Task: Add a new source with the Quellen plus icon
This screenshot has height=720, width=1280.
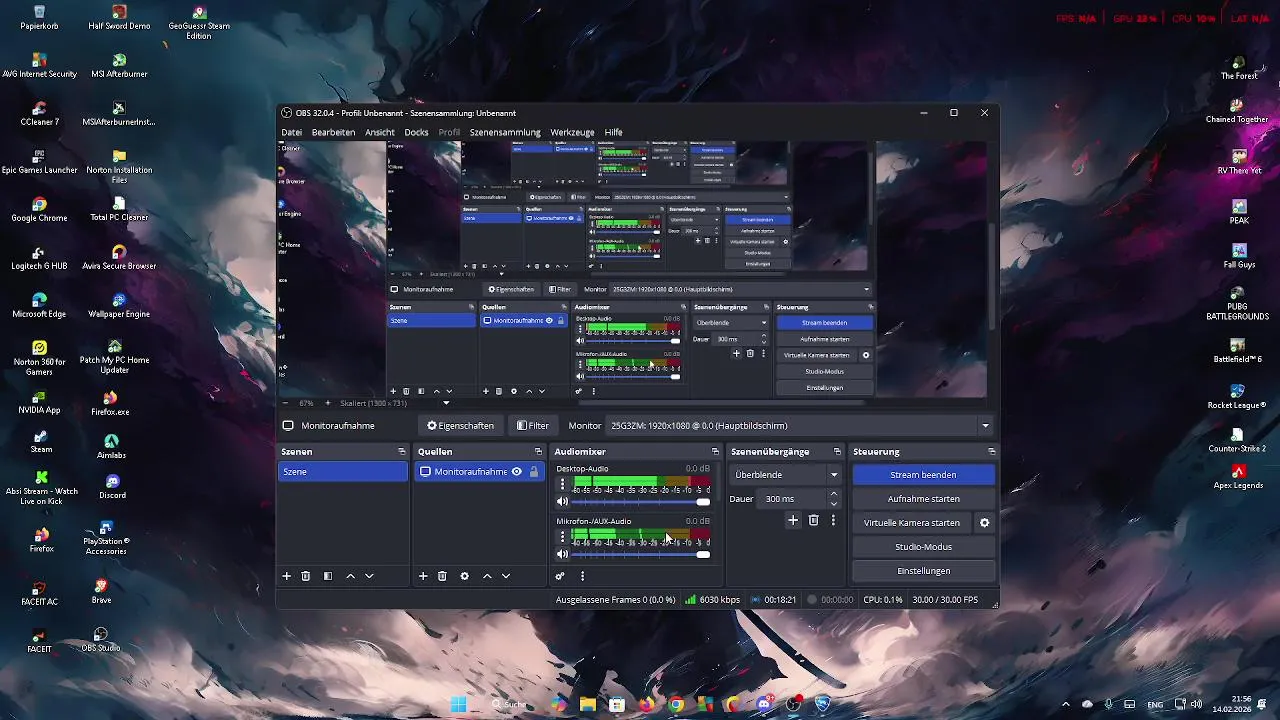Action: point(423,576)
